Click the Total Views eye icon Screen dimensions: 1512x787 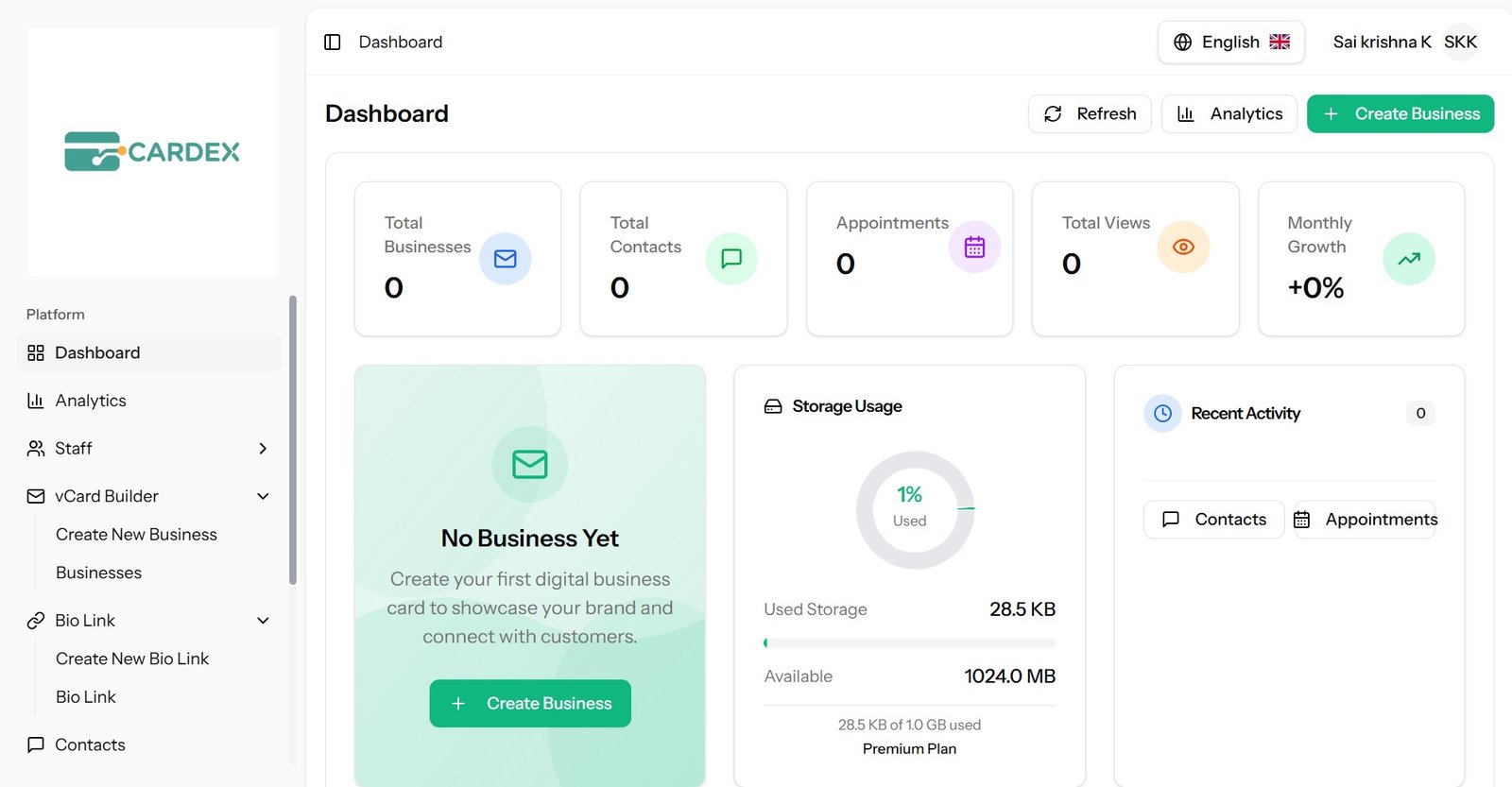pyautogui.click(x=1183, y=247)
